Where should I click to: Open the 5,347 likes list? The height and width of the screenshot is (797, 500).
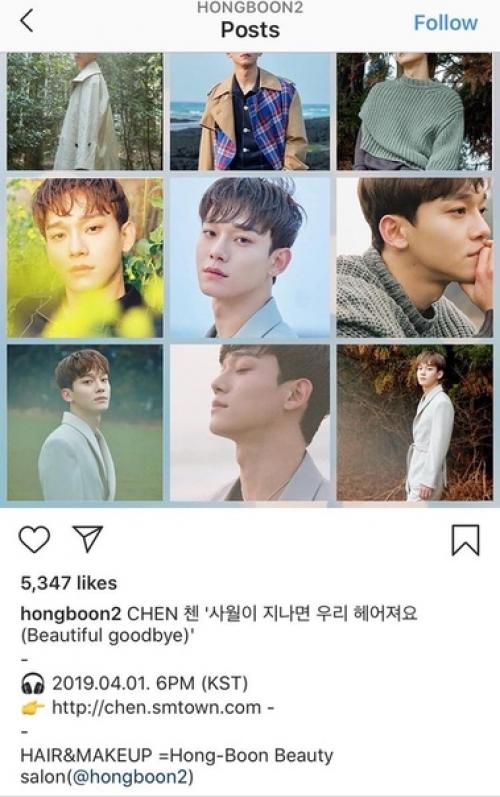[x=69, y=583]
